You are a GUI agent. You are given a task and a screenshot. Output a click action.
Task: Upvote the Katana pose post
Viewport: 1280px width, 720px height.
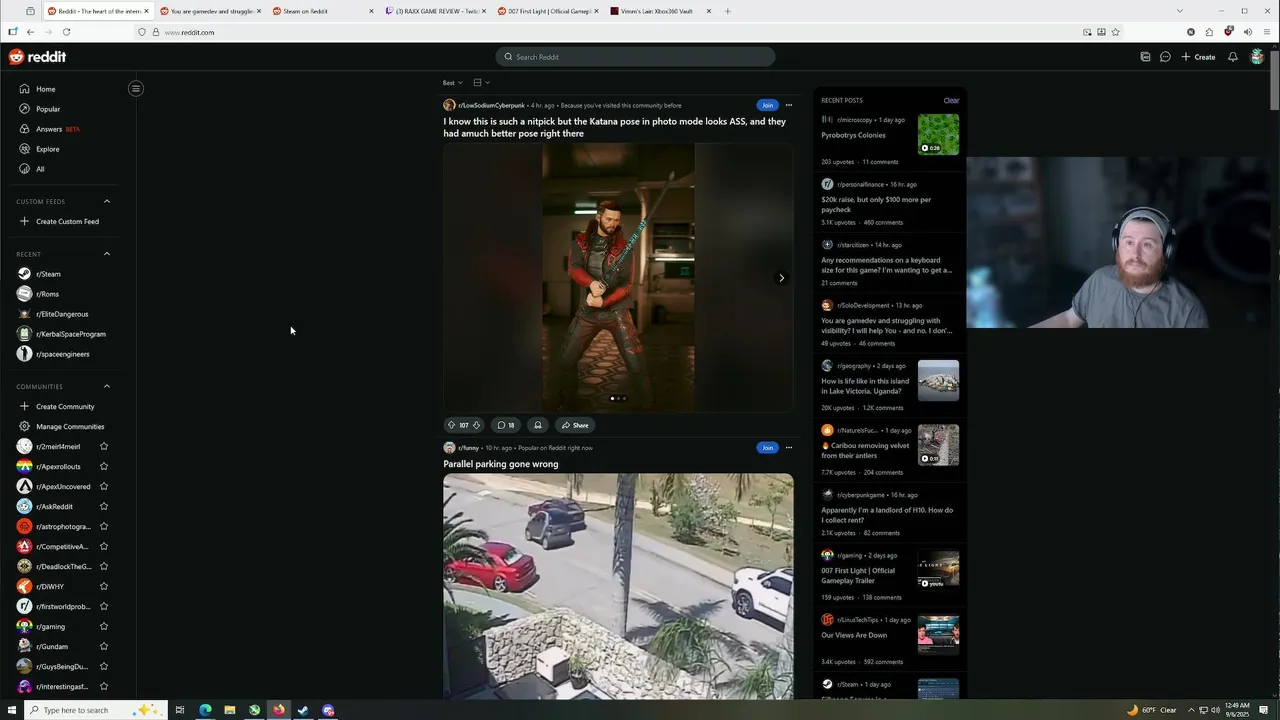click(451, 425)
